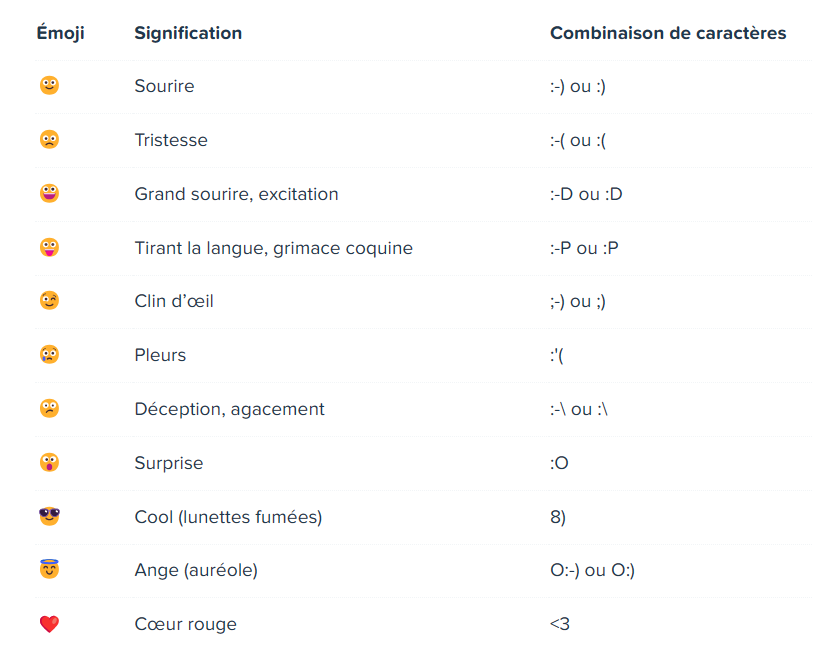Click the annoyed face emoji
Image resolution: width=813 pixels, height=651 pixels.
49,409
